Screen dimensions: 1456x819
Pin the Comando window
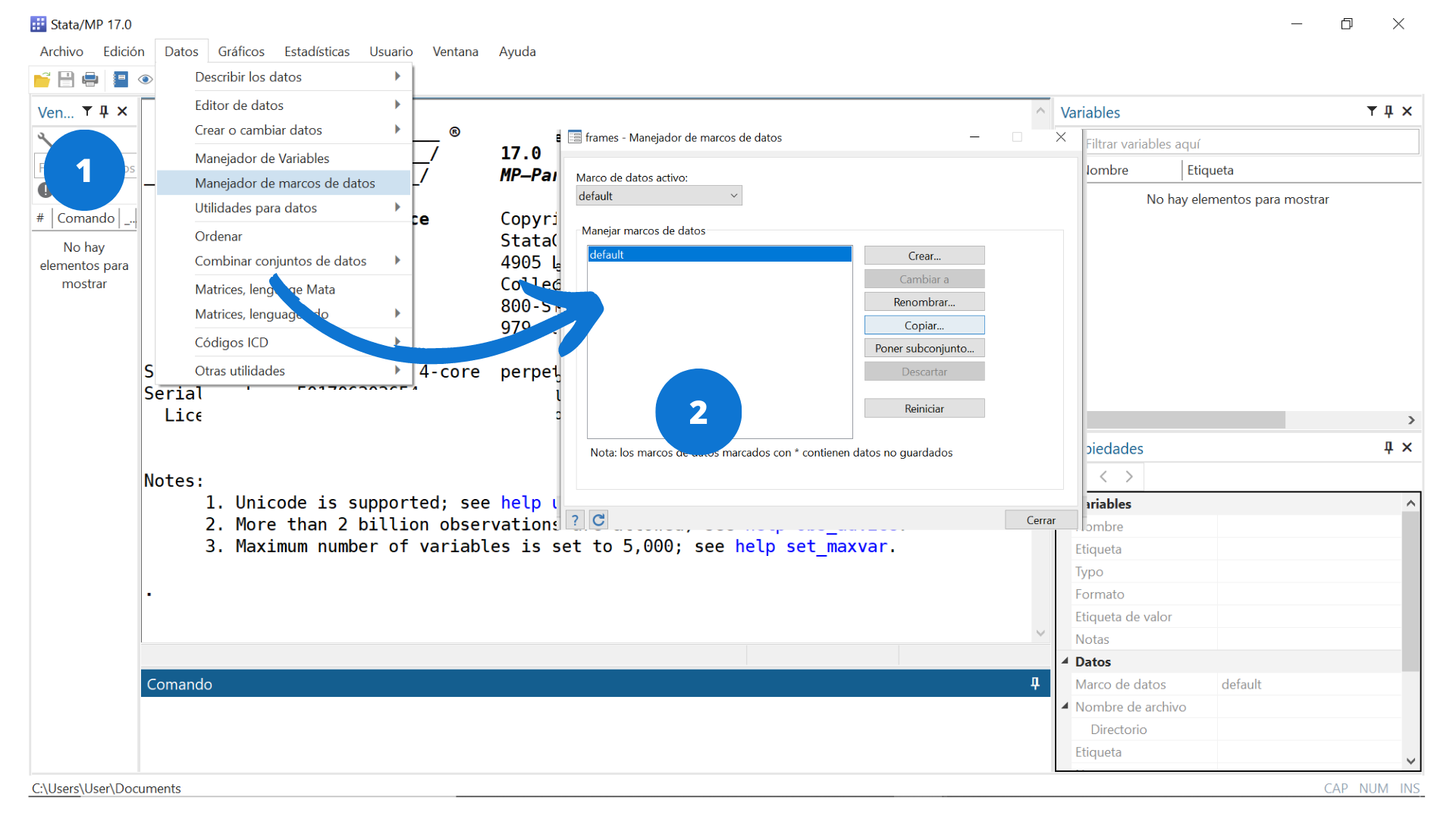tap(1035, 683)
